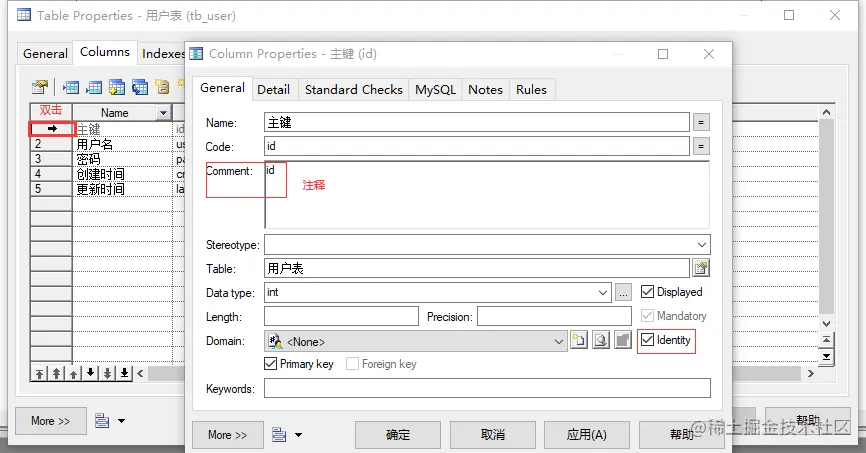
Task: Click into the Name input field
Action: click(x=477, y=122)
